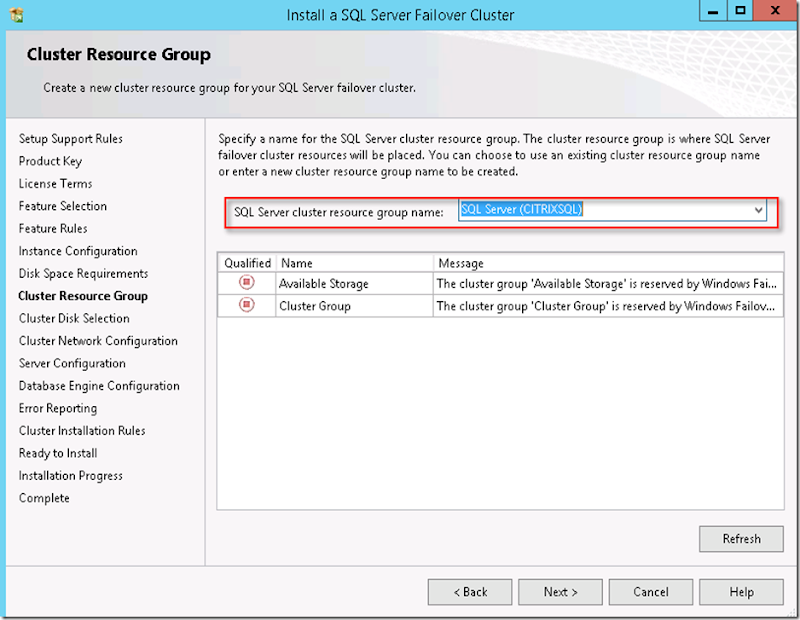800x620 pixels.
Task: Go to the Next step
Action: [x=560, y=592]
